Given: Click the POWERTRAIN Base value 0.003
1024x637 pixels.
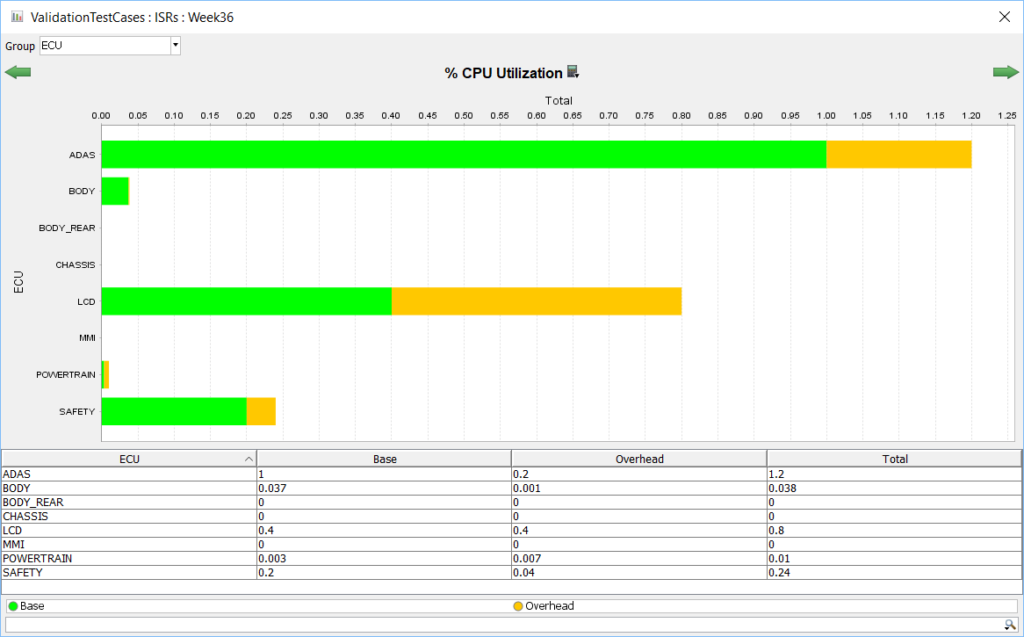Looking at the screenshot, I should pyautogui.click(x=272, y=559).
